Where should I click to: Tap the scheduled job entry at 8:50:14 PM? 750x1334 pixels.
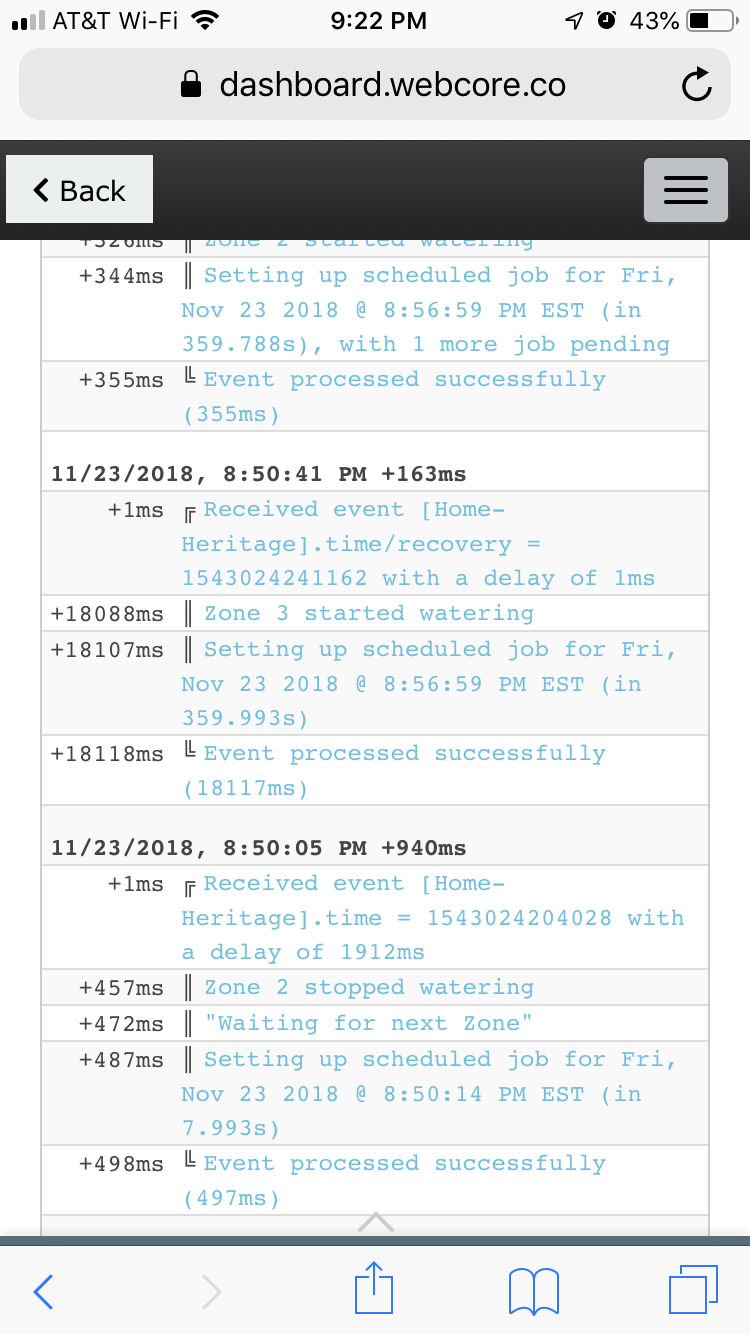tap(429, 1093)
